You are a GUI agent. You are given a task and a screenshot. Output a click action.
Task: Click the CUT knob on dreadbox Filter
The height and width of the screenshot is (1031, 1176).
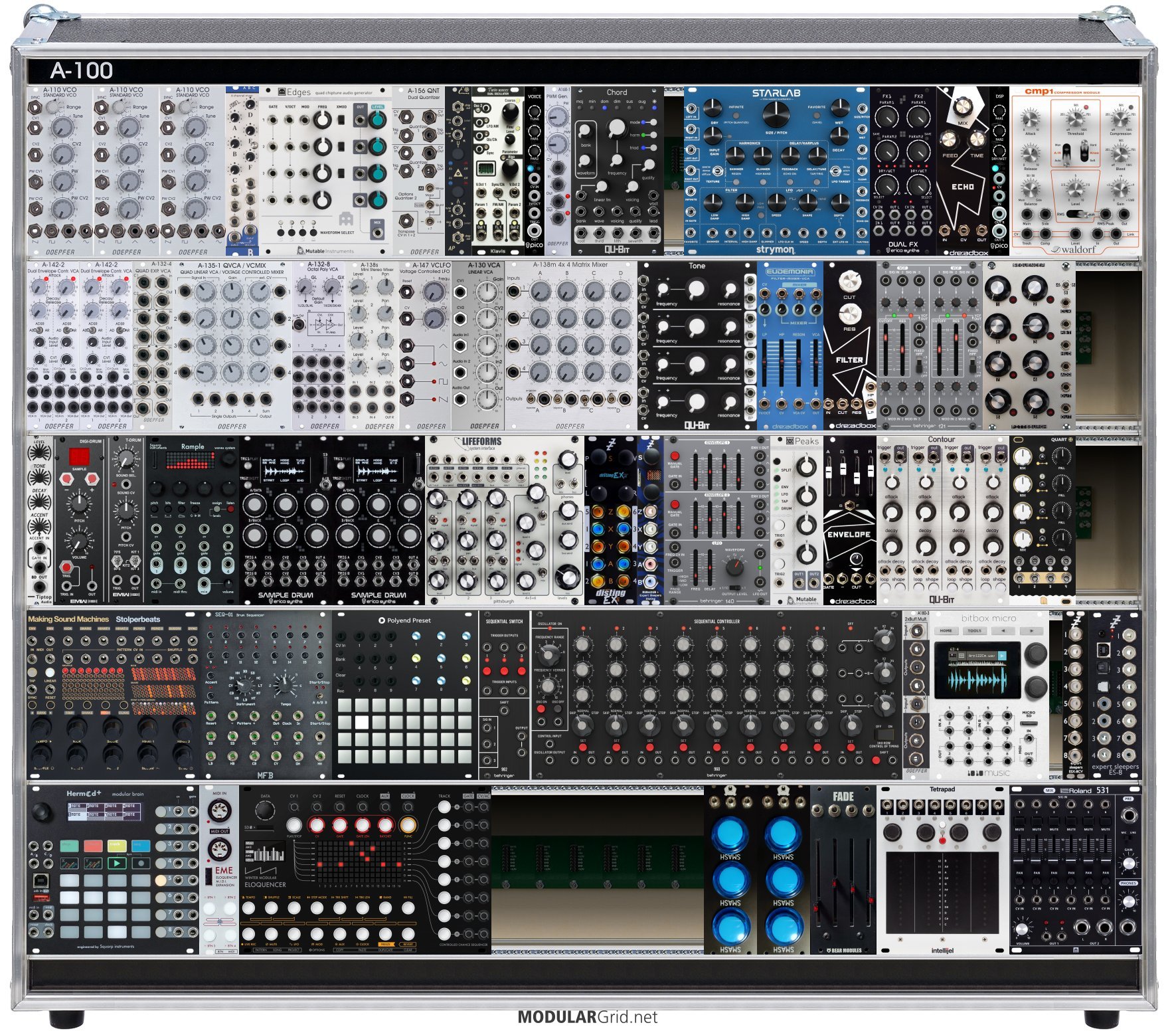click(x=849, y=280)
